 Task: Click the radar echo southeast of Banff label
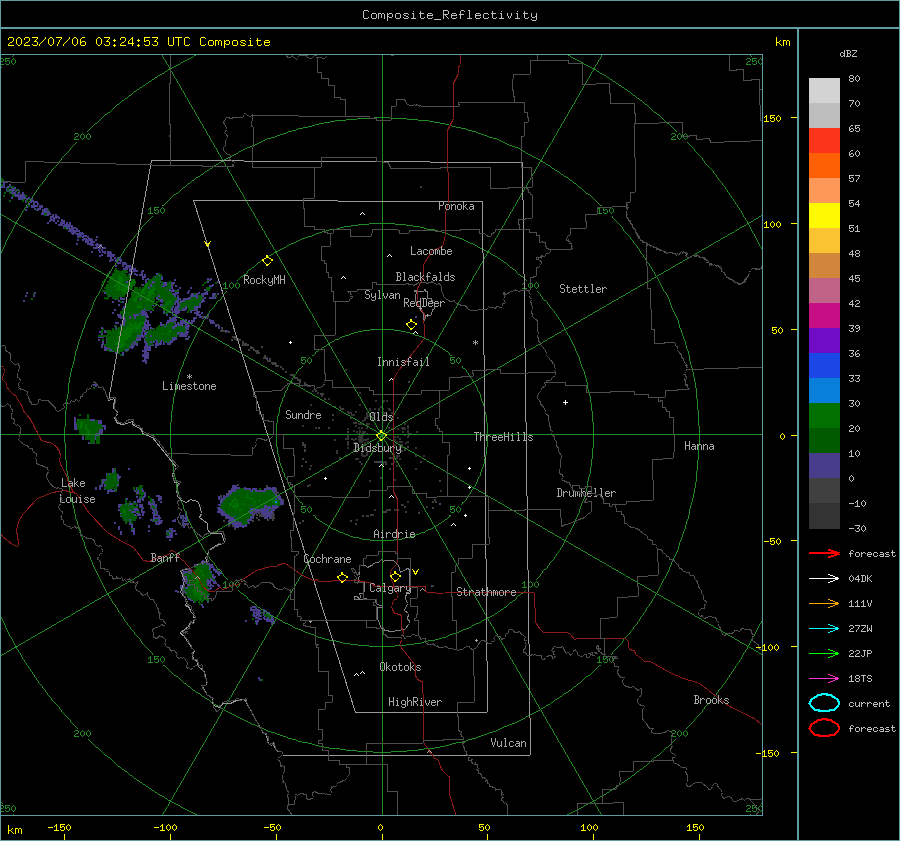[199, 581]
